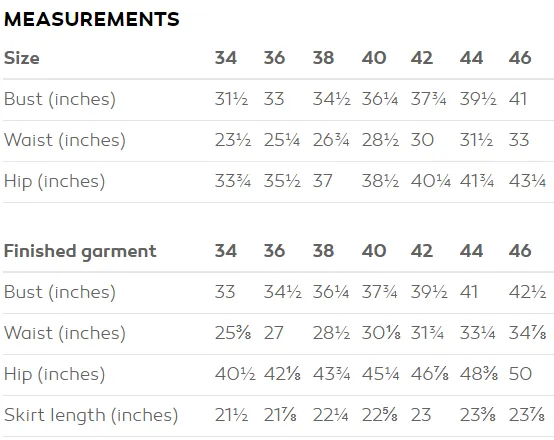Screen dimensions: 554x440
Task: Click the finished Bust value 42½
Action: click(528, 292)
